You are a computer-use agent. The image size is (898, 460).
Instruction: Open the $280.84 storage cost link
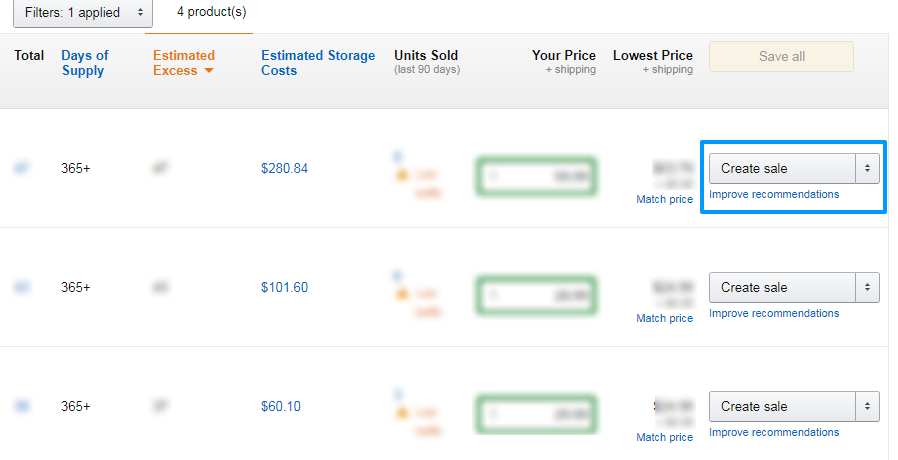pyautogui.click(x=284, y=168)
